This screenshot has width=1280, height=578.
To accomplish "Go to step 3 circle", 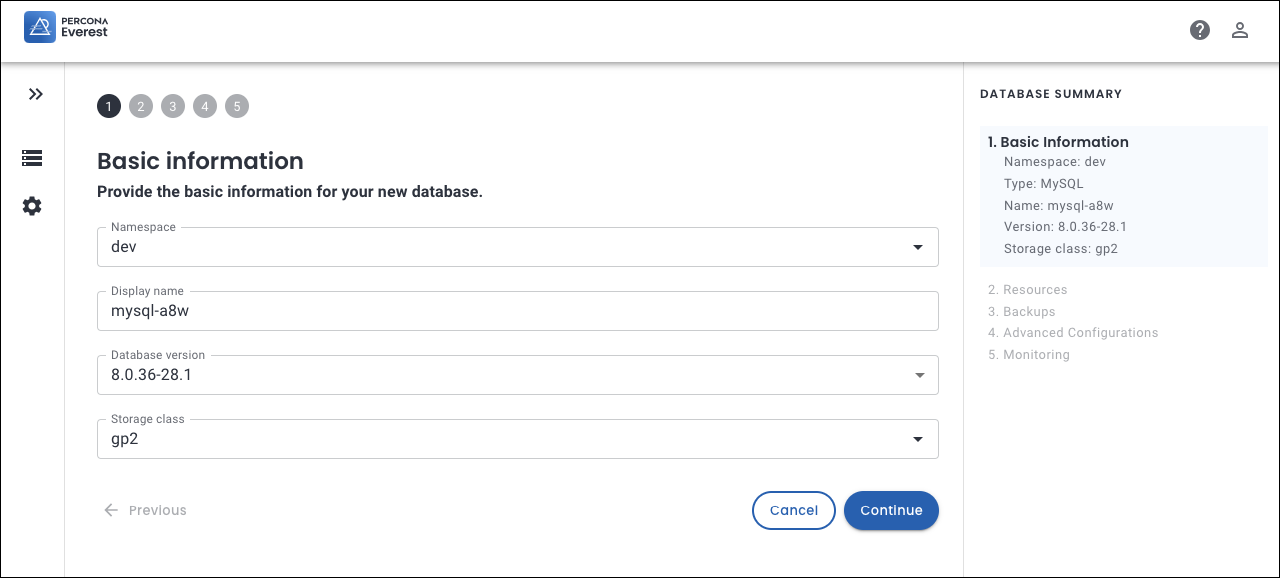I will pyautogui.click(x=173, y=106).
